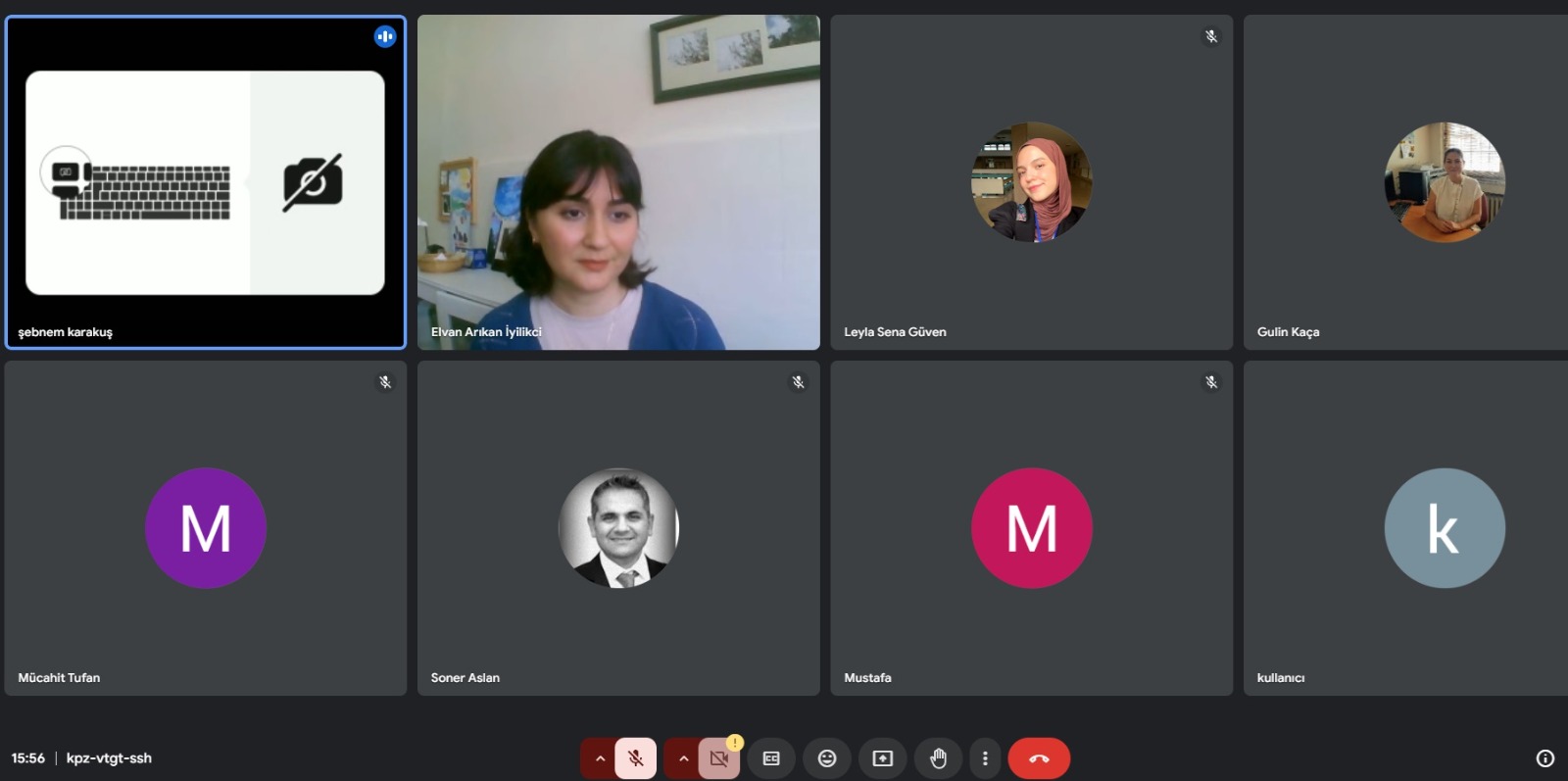Click the name label Soner Aslan
Viewport: 1568px width, 781px height.
pyautogui.click(x=465, y=678)
